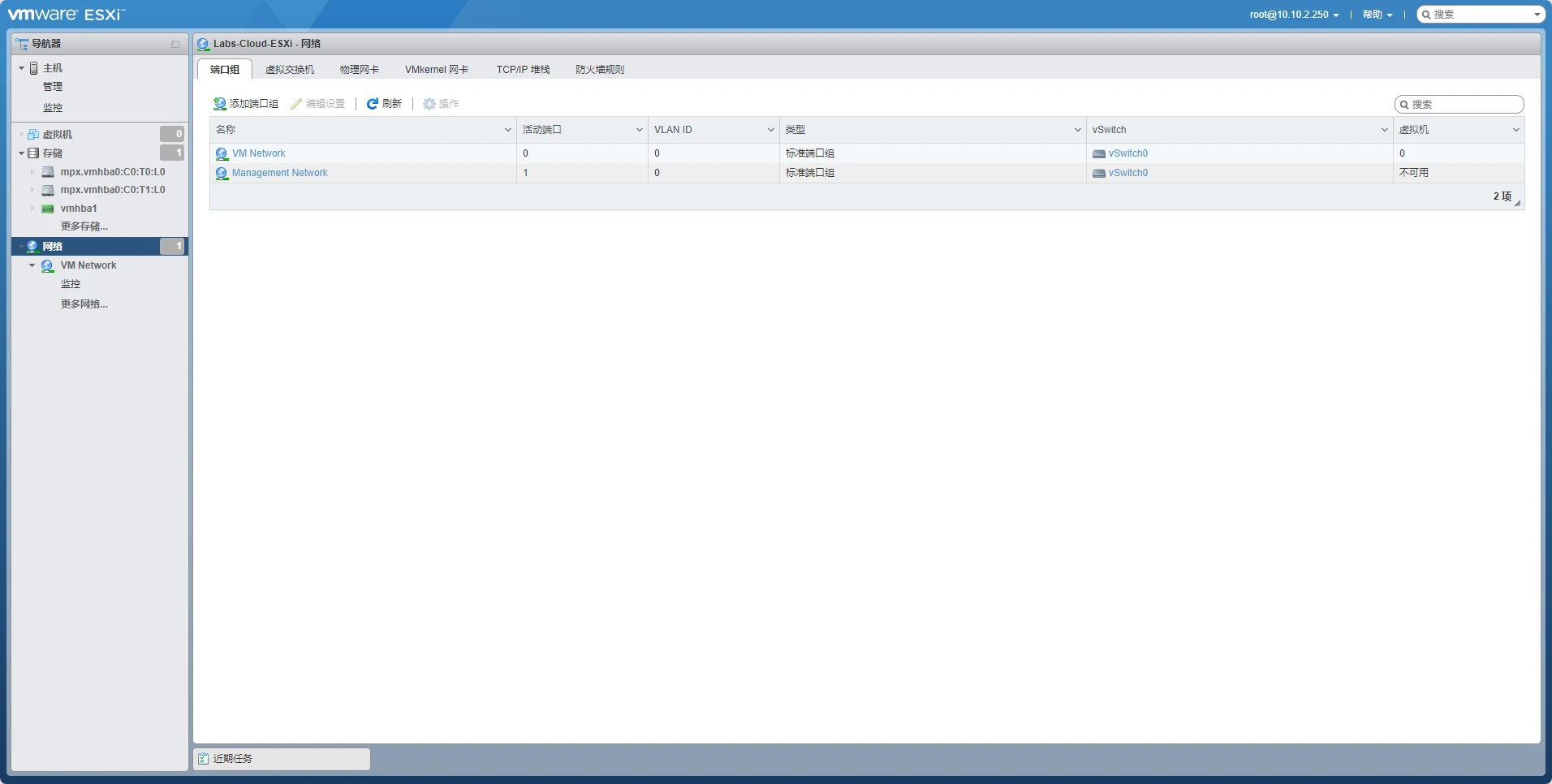Click the Recent Tasks panel icon
This screenshot has width=1552, height=784.
(x=203, y=759)
